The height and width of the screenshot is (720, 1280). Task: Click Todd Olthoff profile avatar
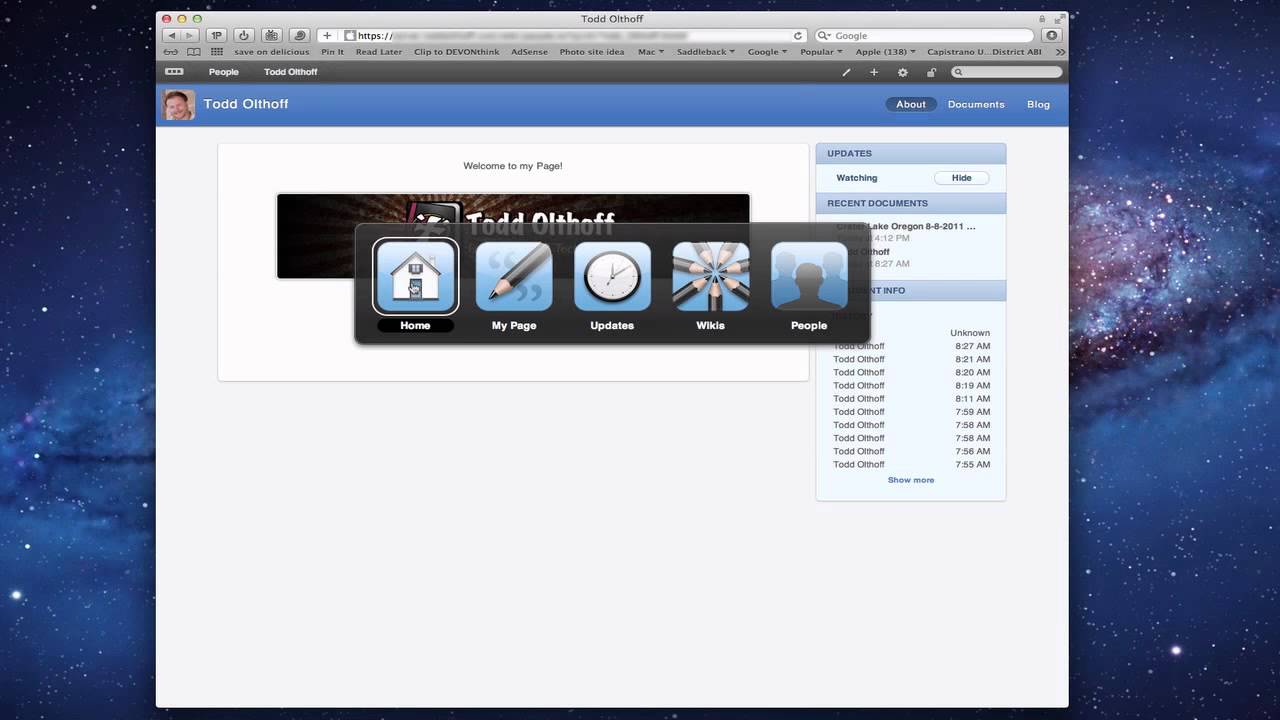pyautogui.click(x=179, y=105)
